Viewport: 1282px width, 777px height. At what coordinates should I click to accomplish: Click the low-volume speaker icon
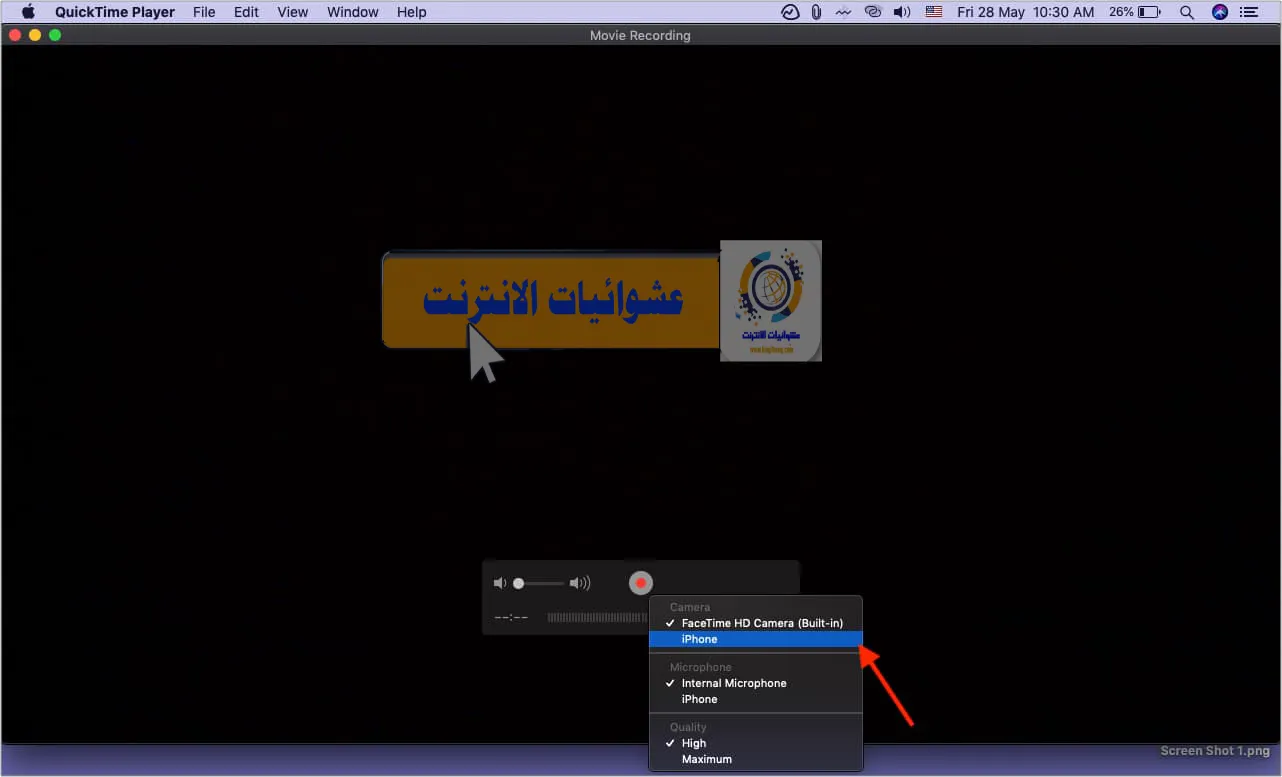point(500,583)
